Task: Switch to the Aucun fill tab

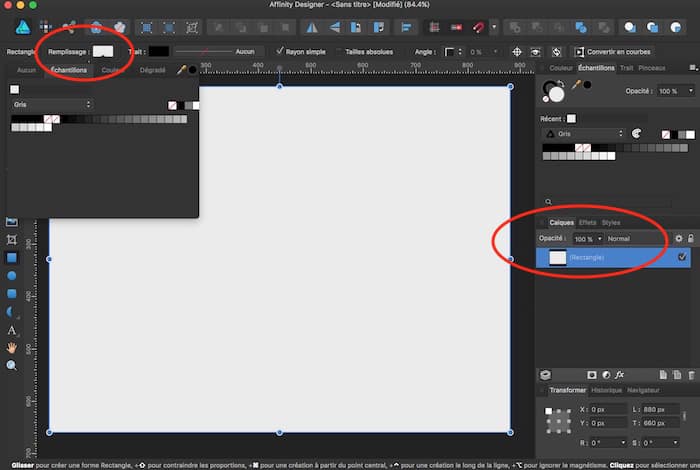Action: tap(26, 70)
